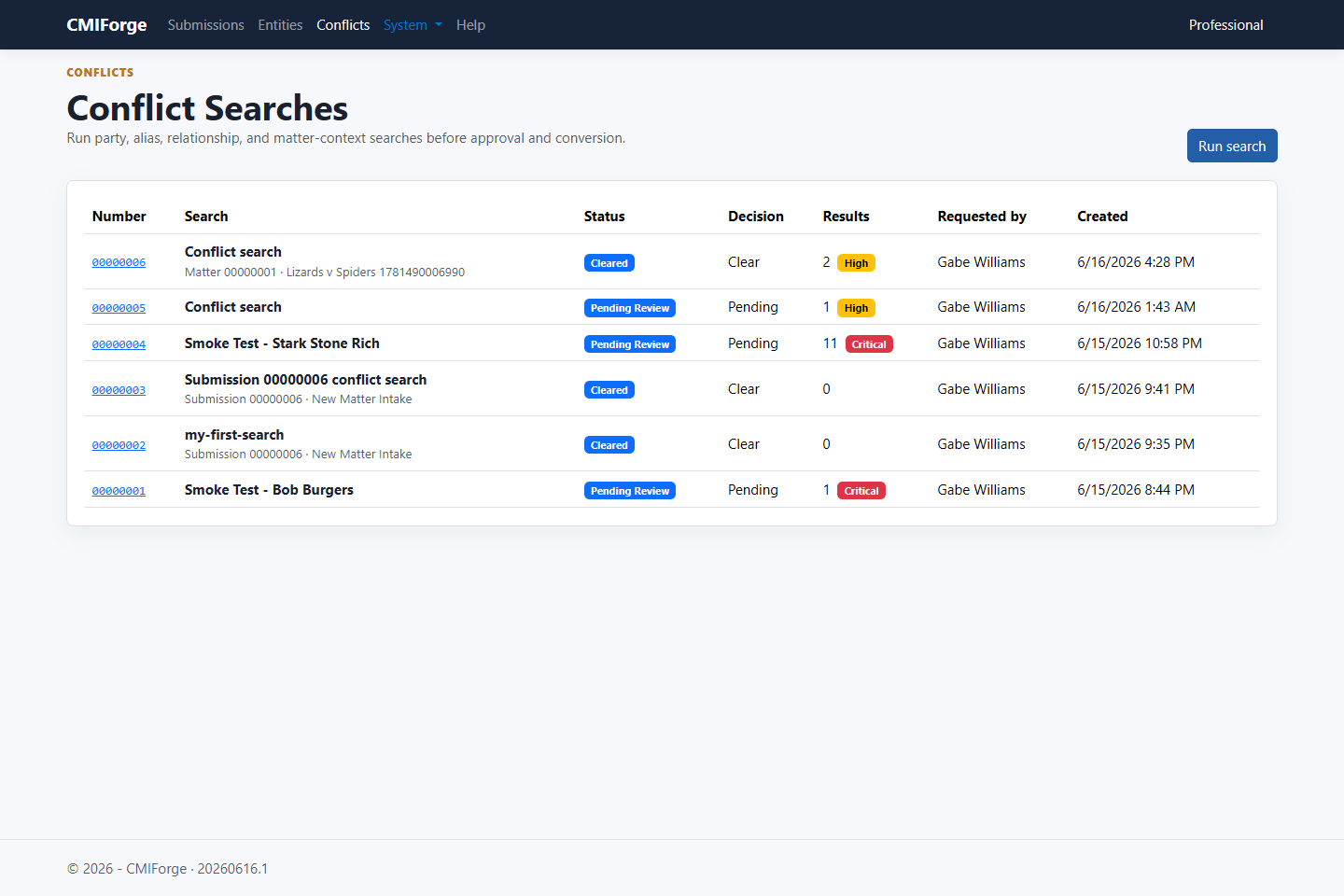Click the Requested by column header
The width and height of the screenshot is (1344, 896).
pos(982,217)
